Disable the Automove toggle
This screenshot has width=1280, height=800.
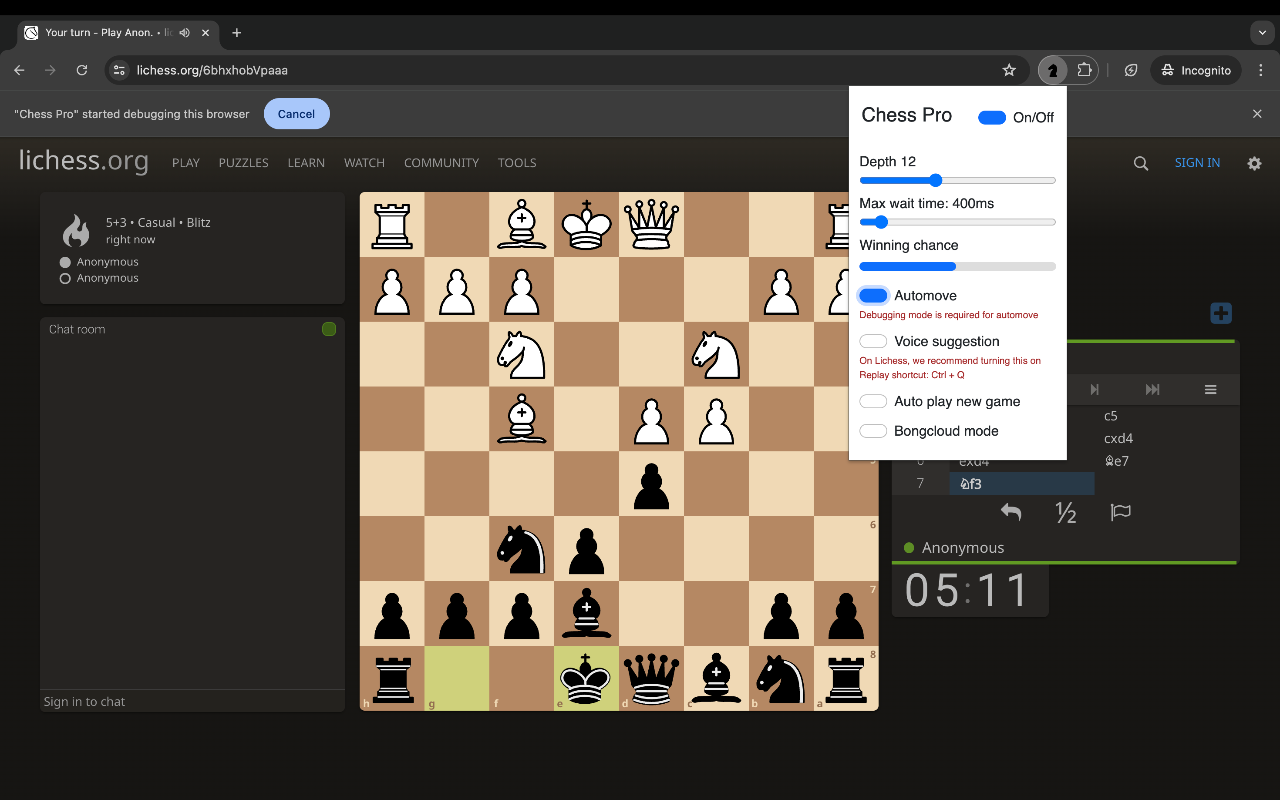(872, 295)
